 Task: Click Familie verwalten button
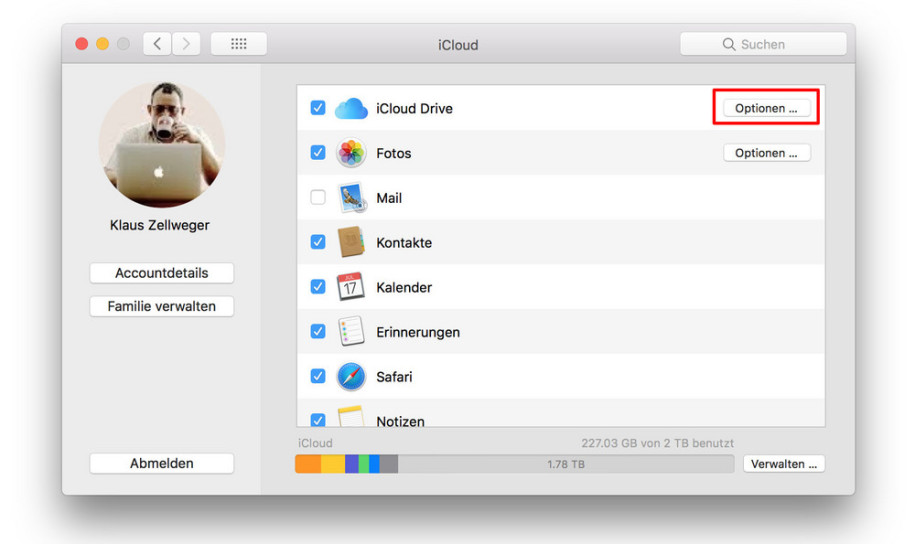click(162, 306)
